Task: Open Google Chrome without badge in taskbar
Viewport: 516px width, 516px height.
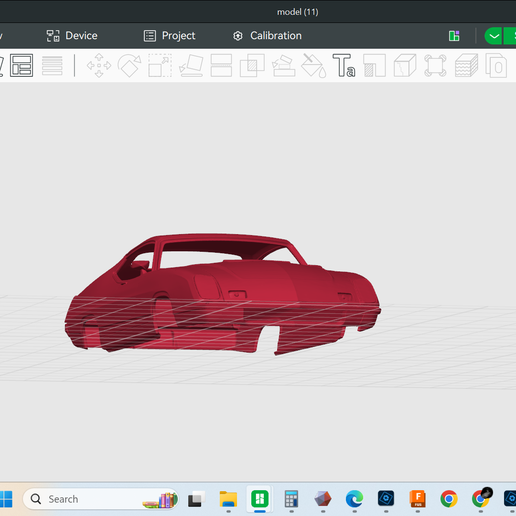Action: (x=449, y=499)
